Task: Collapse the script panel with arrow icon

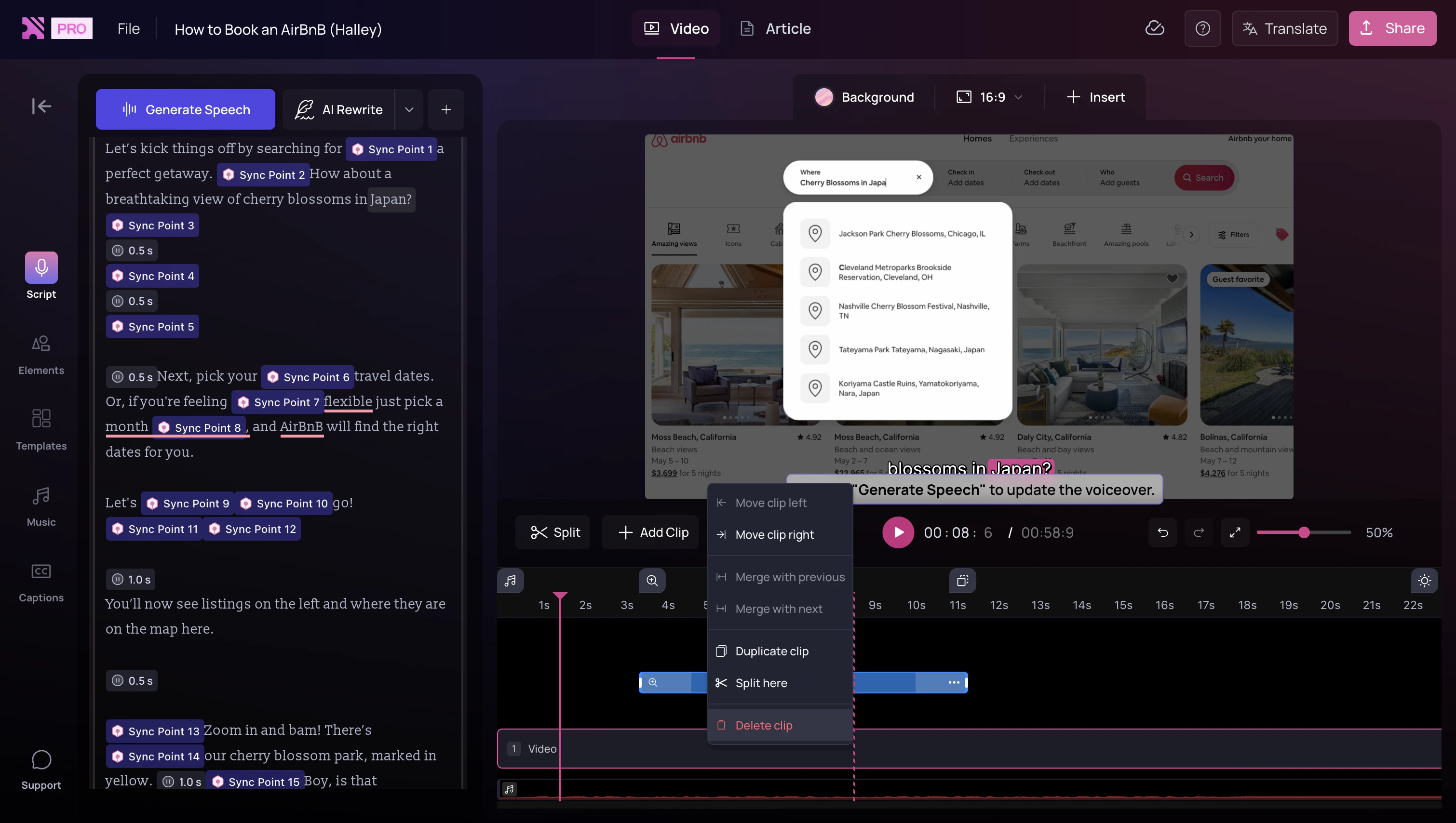Action: [x=41, y=106]
